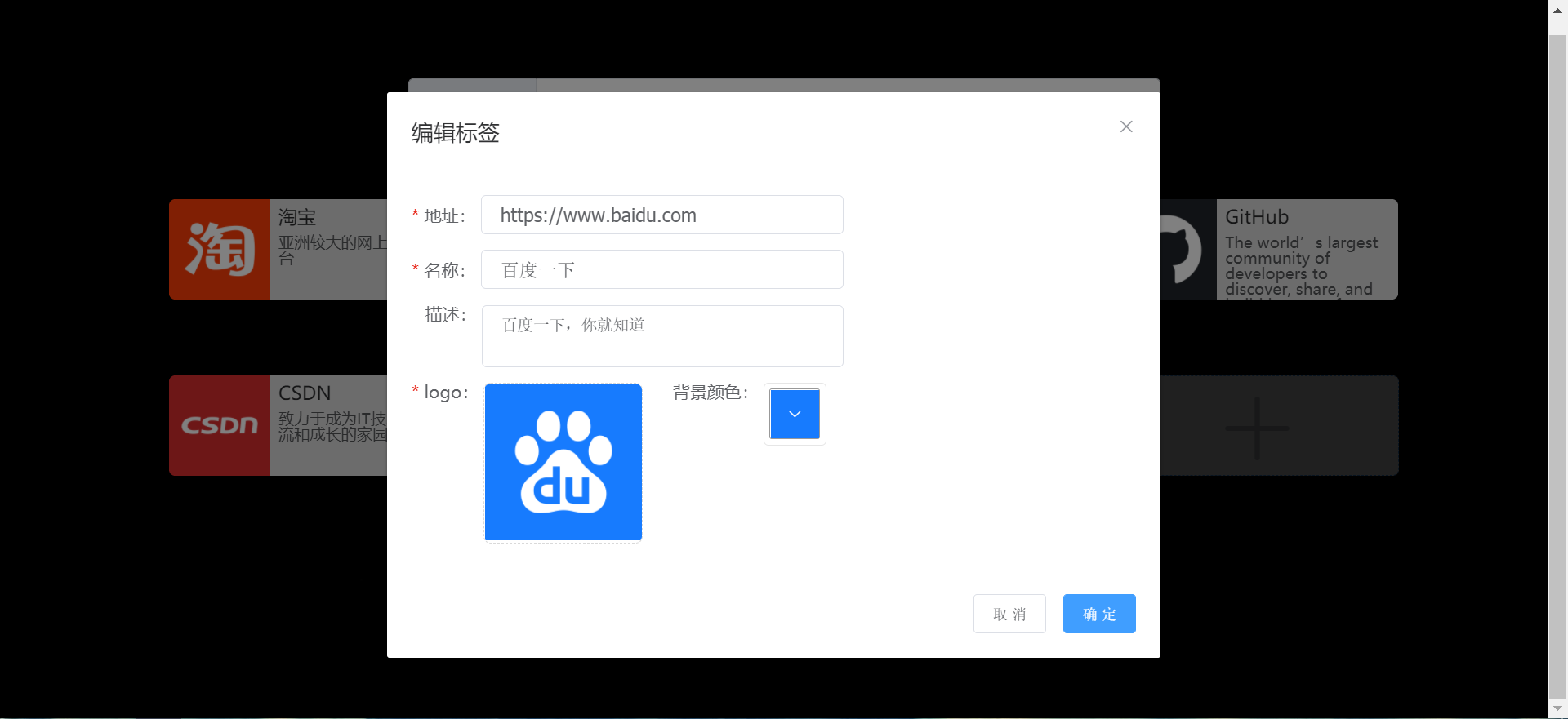Click into the 描述 text area

(x=662, y=336)
